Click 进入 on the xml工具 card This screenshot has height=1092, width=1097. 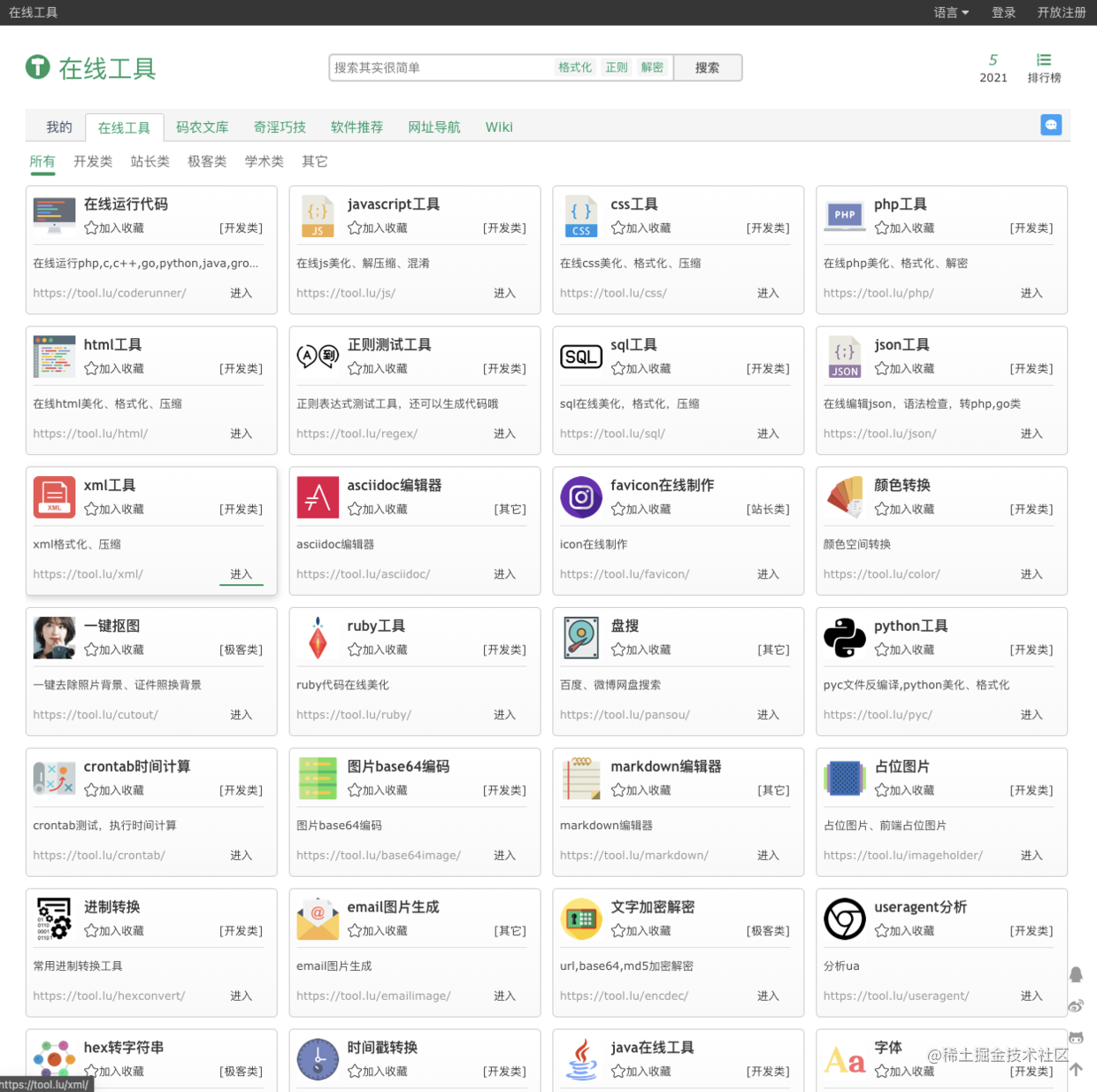241,575
